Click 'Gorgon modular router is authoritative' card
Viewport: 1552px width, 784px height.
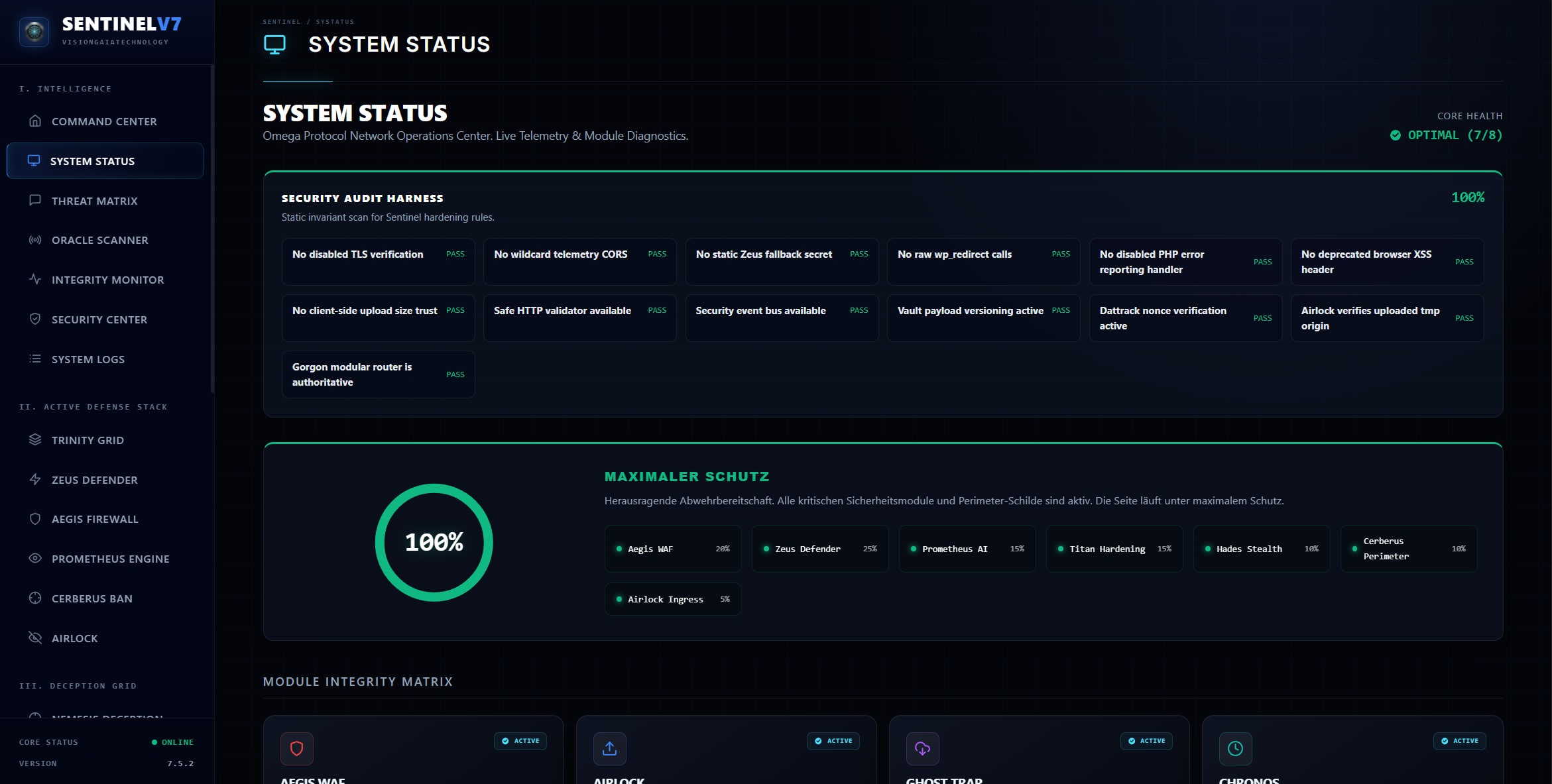(379, 374)
